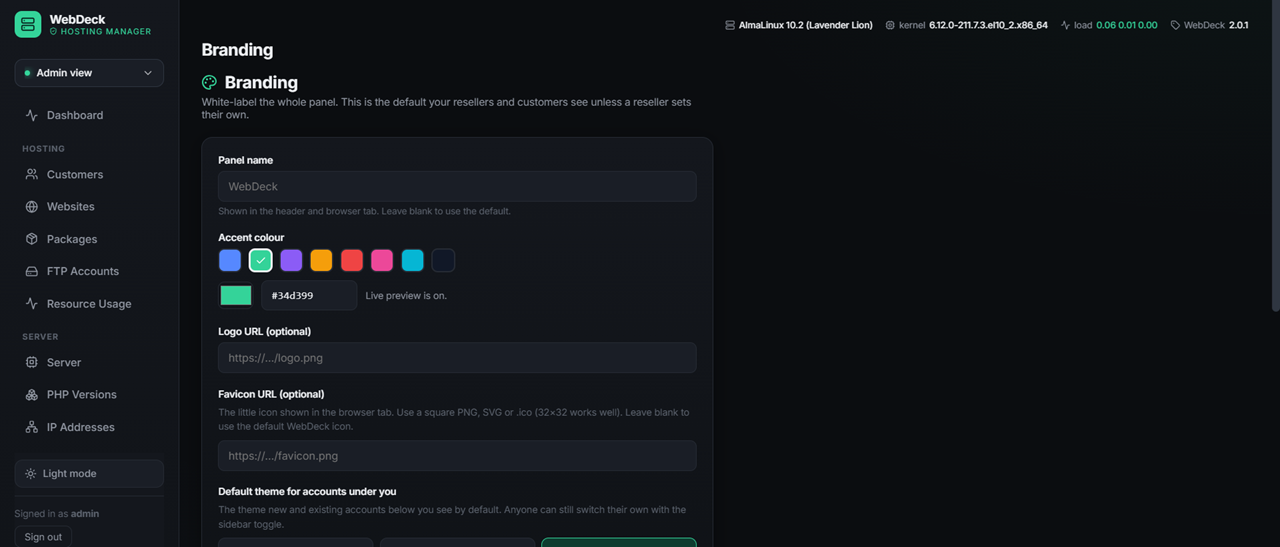Viewport: 1280px width, 547px height.
Task: Click the Websites globe icon
Action: pos(32,207)
